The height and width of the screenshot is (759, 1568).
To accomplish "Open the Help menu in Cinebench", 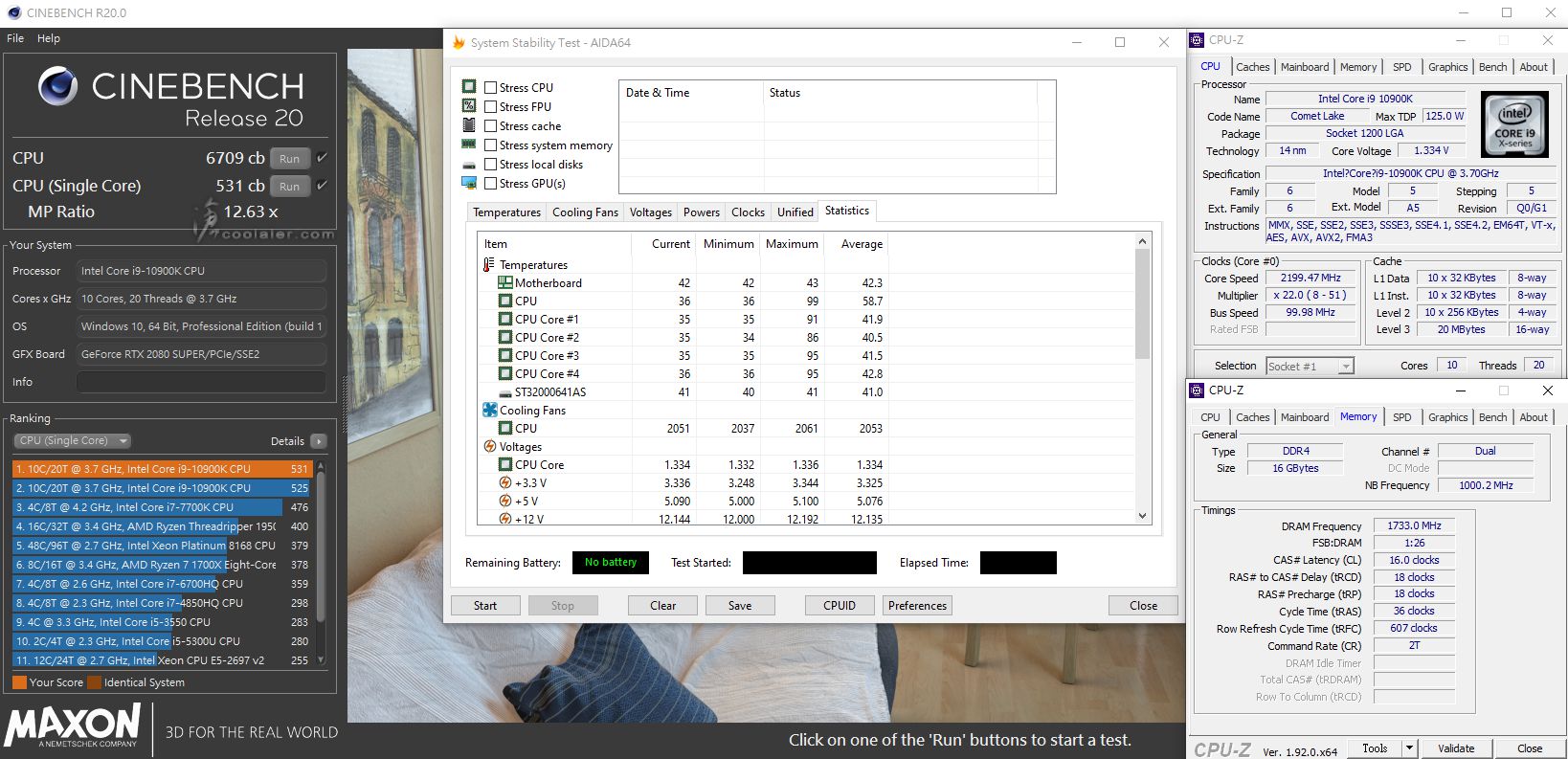I will (x=49, y=38).
